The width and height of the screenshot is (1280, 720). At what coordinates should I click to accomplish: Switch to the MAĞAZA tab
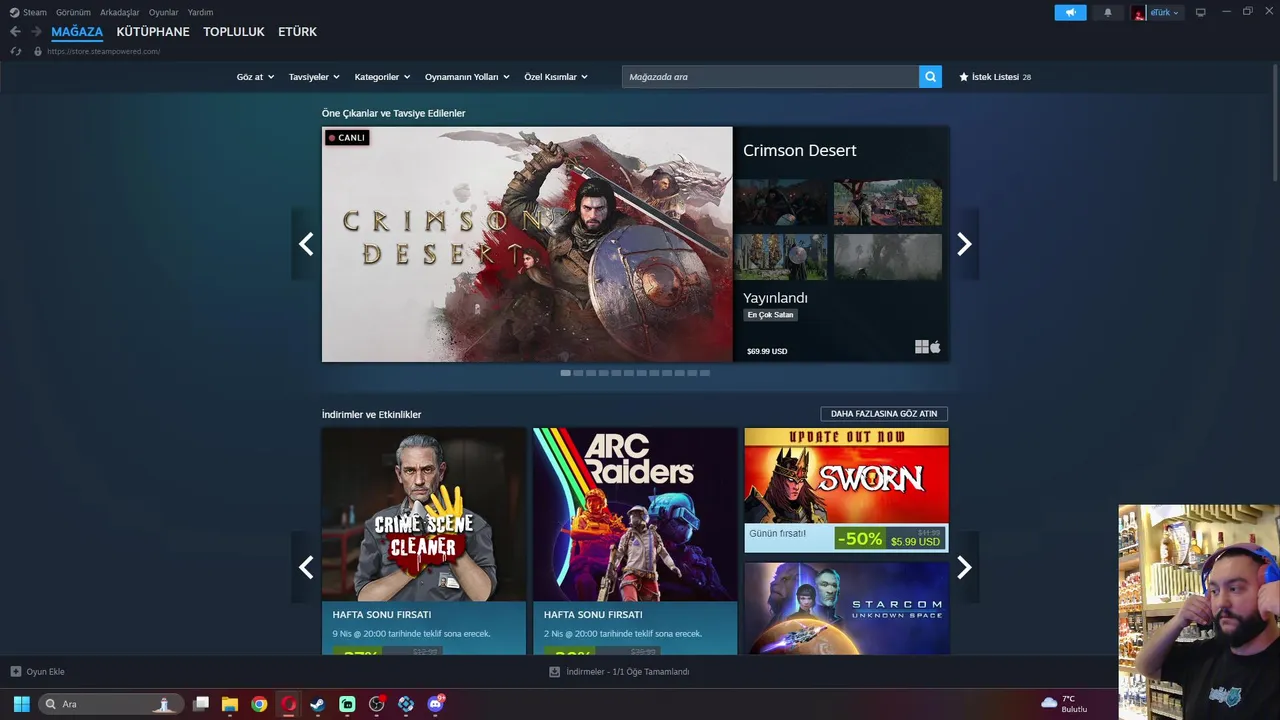[x=77, y=32]
